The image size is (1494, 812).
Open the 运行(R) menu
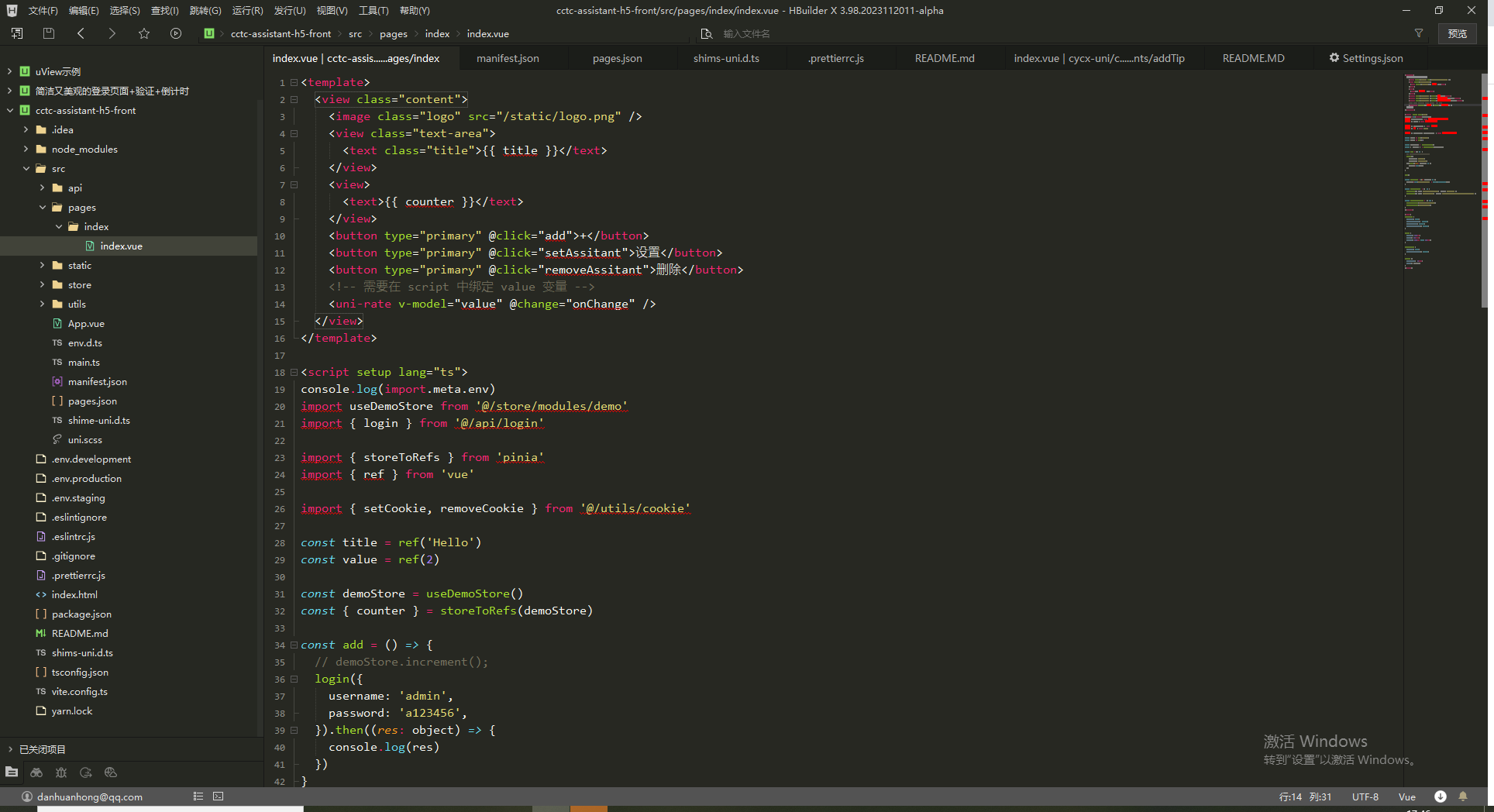tap(247, 11)
